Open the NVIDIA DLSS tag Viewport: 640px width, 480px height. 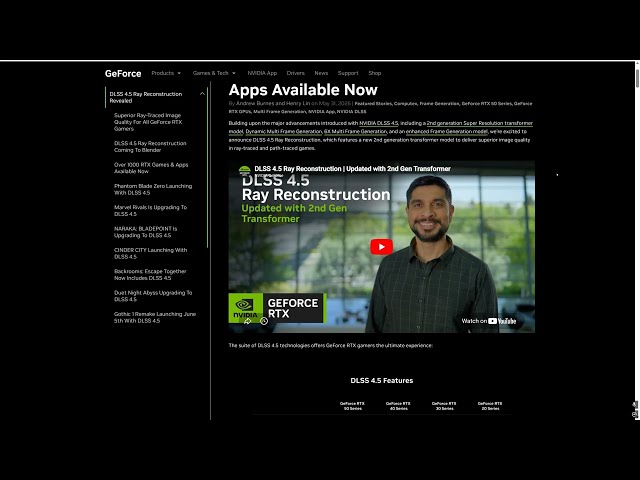(351, 111)
